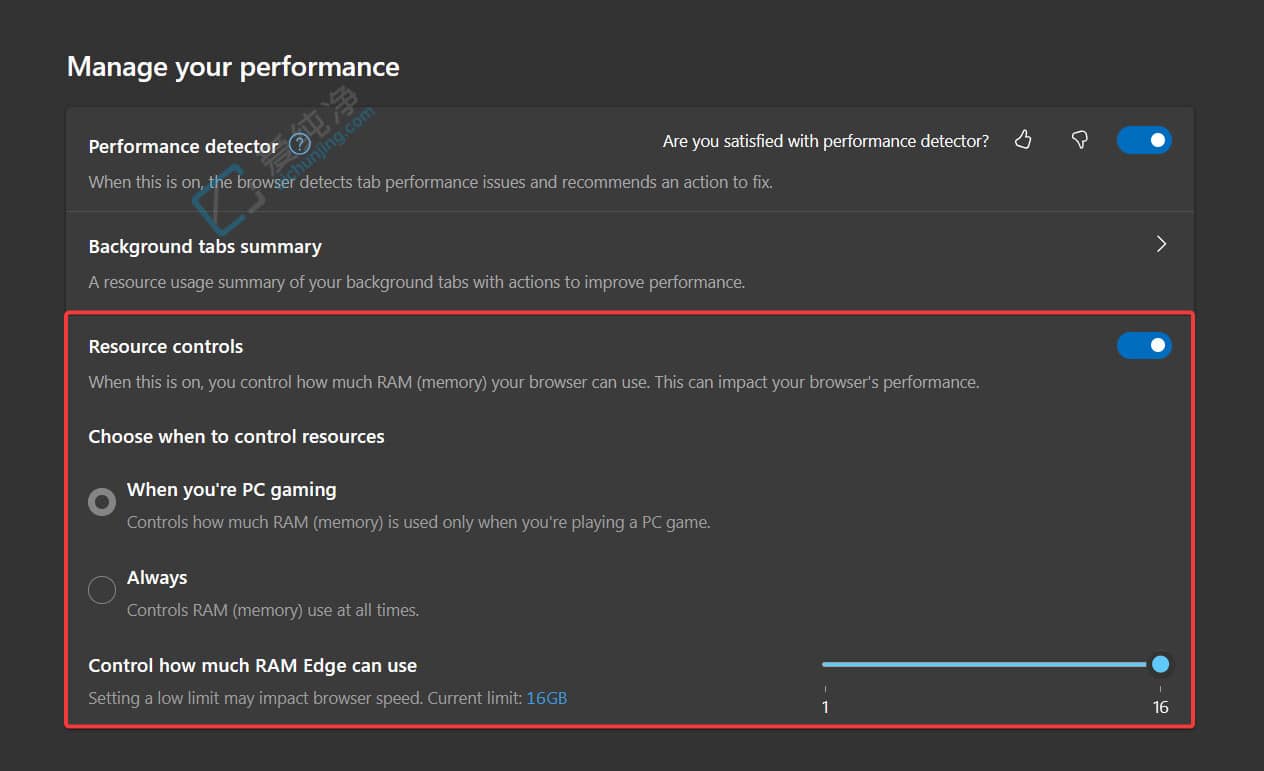Give thumbs down for performance detector
1264x771 pixels.
1080,140
